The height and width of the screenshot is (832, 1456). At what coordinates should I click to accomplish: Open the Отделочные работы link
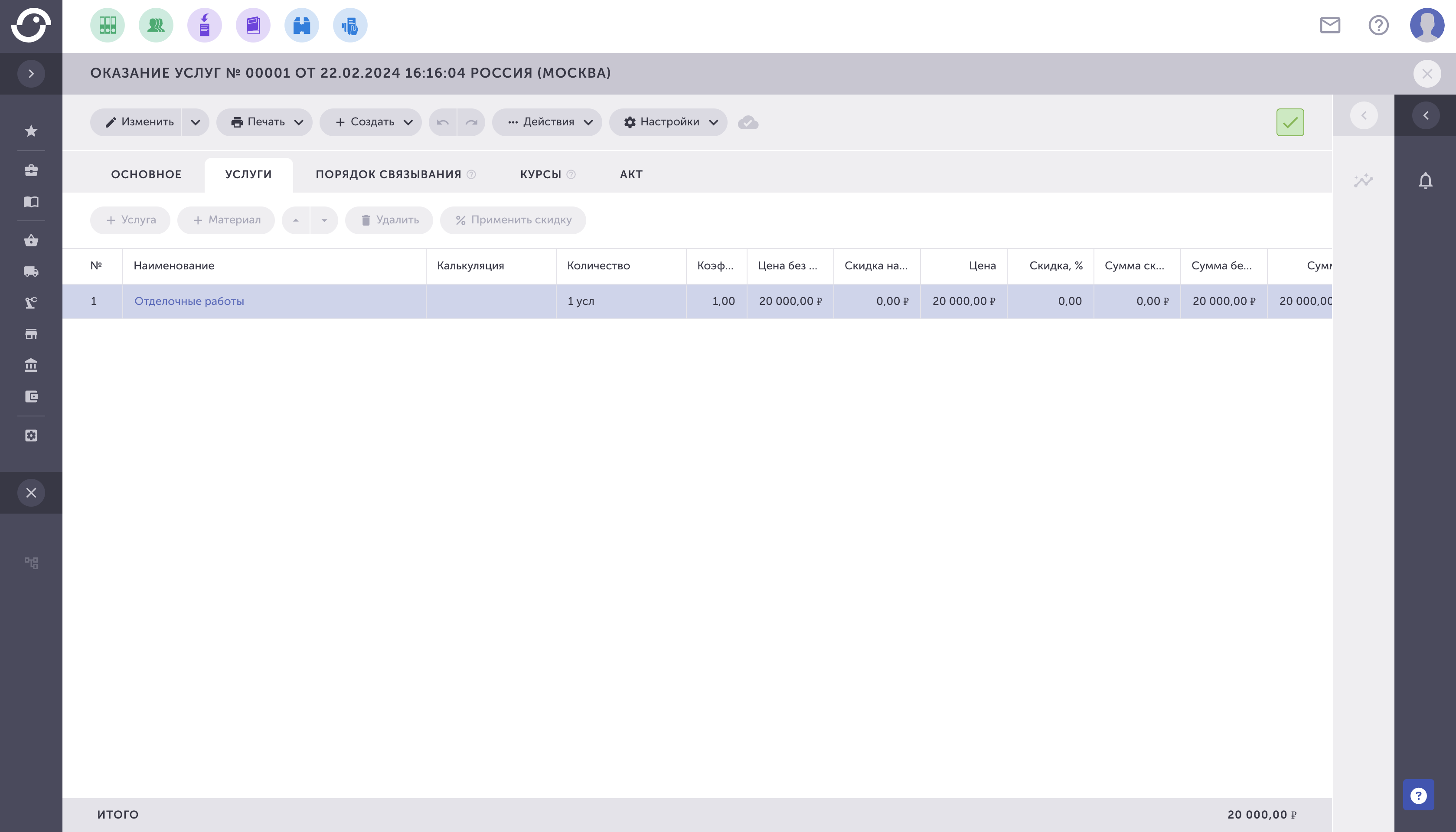click(189, 302)
